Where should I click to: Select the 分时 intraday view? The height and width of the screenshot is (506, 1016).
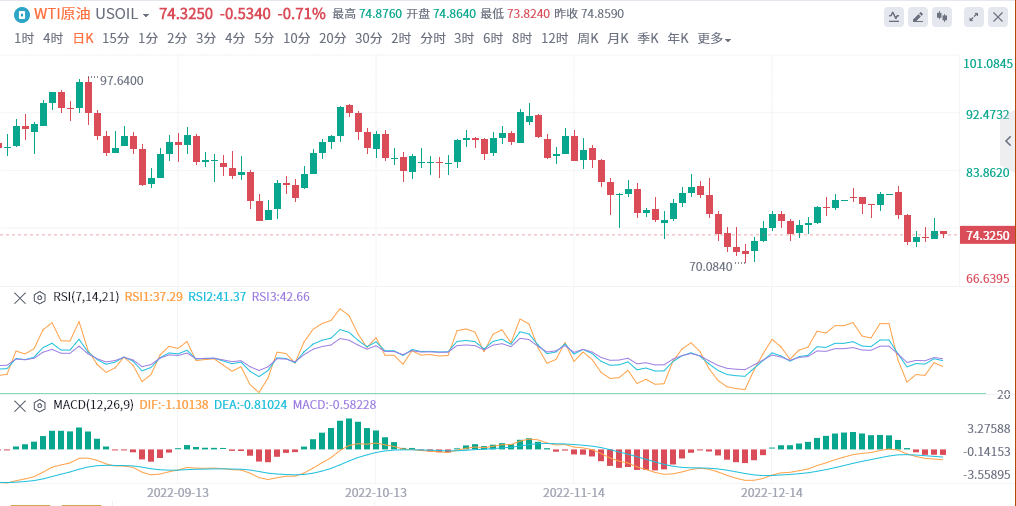pyautogui.click(x=433, y=39)
